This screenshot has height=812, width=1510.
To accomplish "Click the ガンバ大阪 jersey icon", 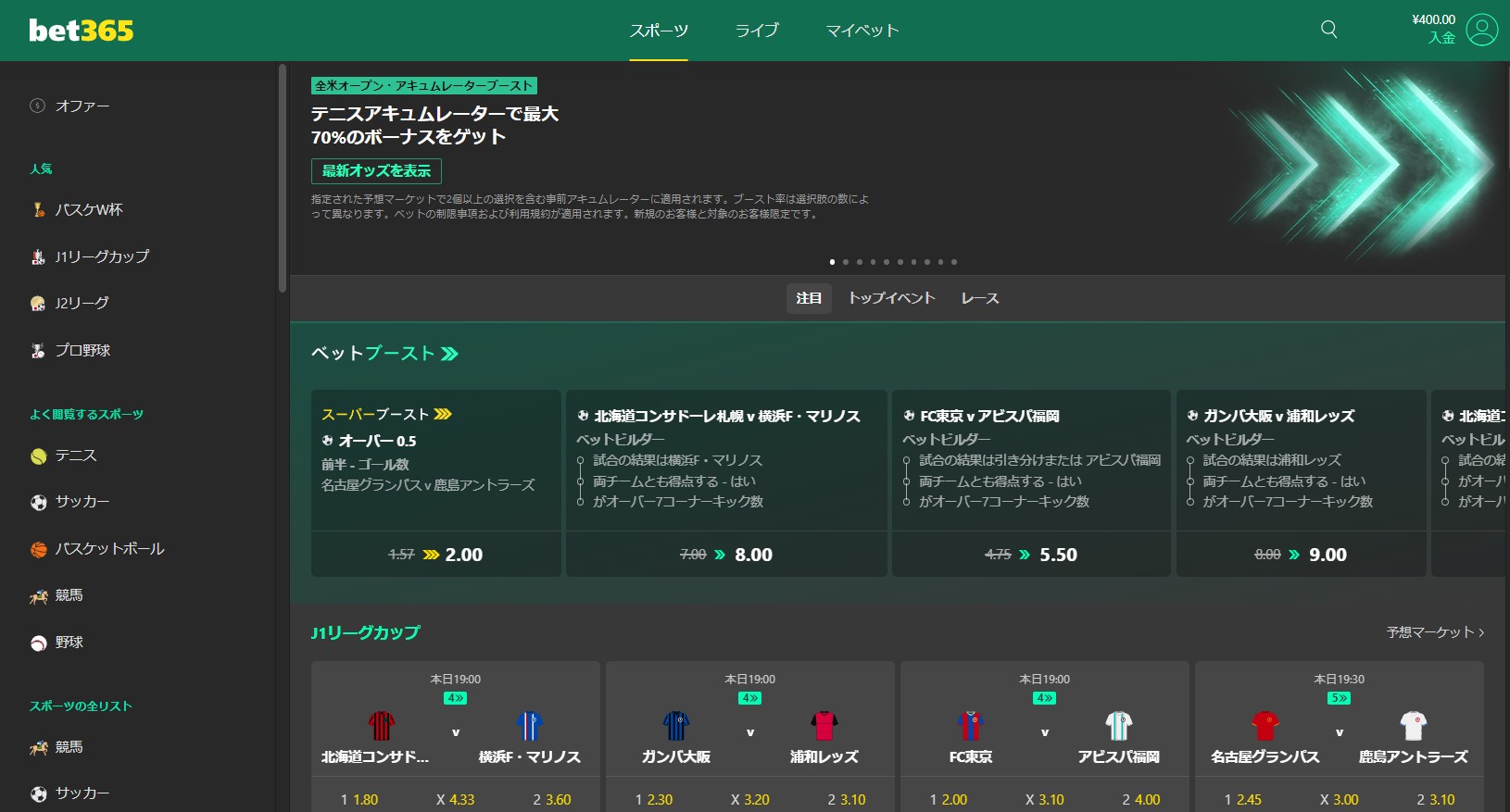I will 676,725.
